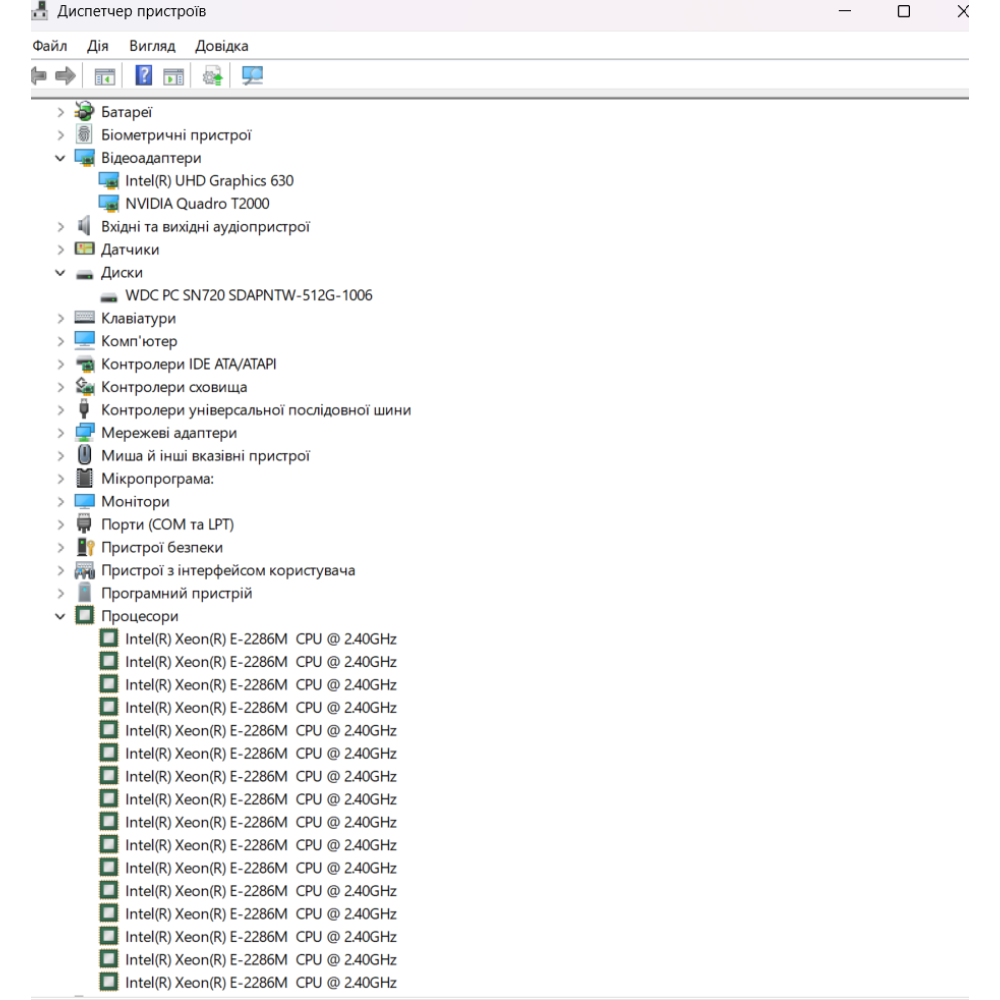Expand the Мережеві адаптери category

61,433
